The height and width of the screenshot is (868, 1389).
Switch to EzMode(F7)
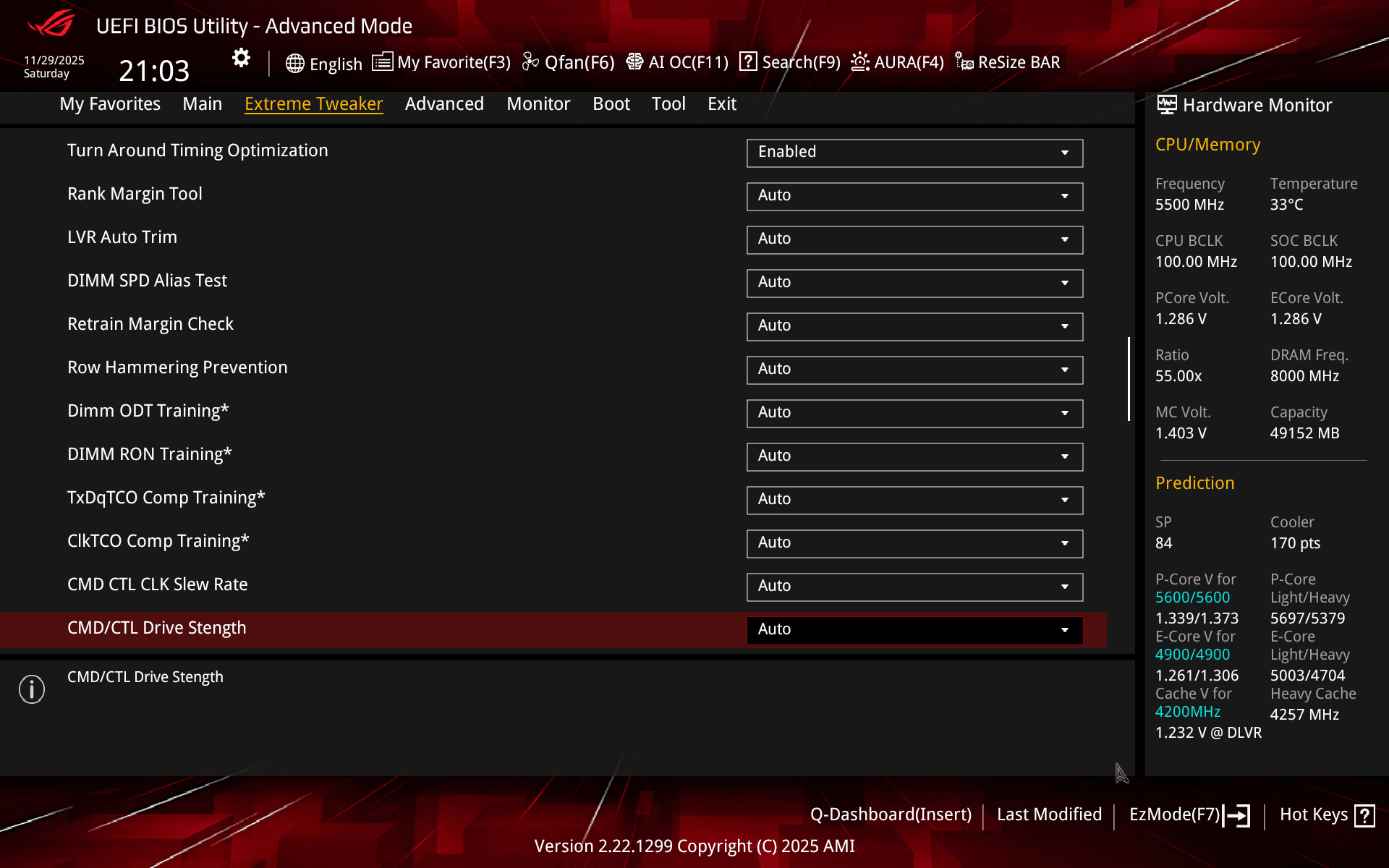coord(1189,814)
